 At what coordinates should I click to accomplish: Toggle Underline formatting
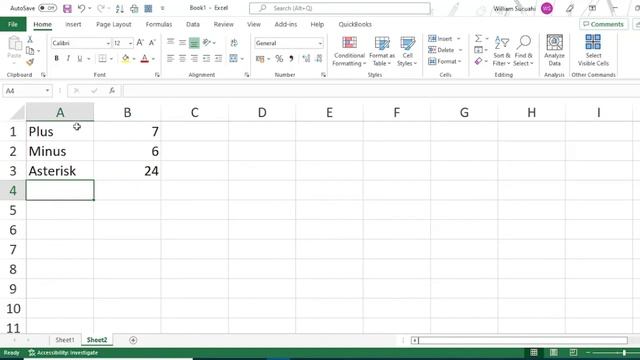(80, 59)
